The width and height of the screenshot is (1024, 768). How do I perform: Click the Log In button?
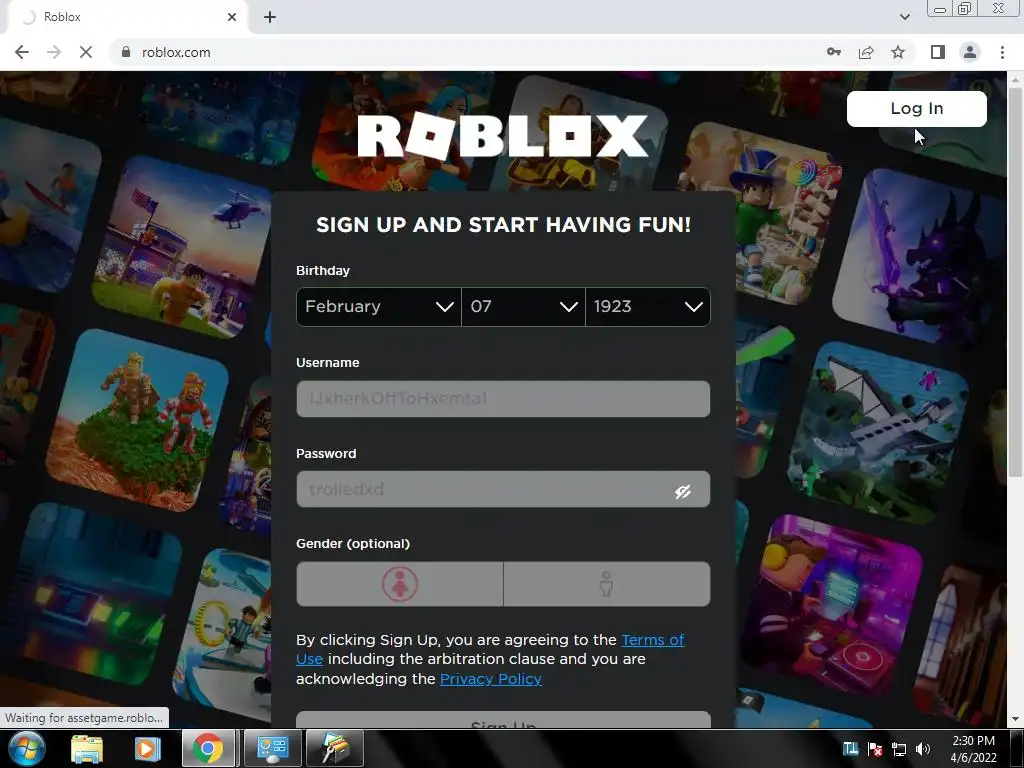point(916,108)
